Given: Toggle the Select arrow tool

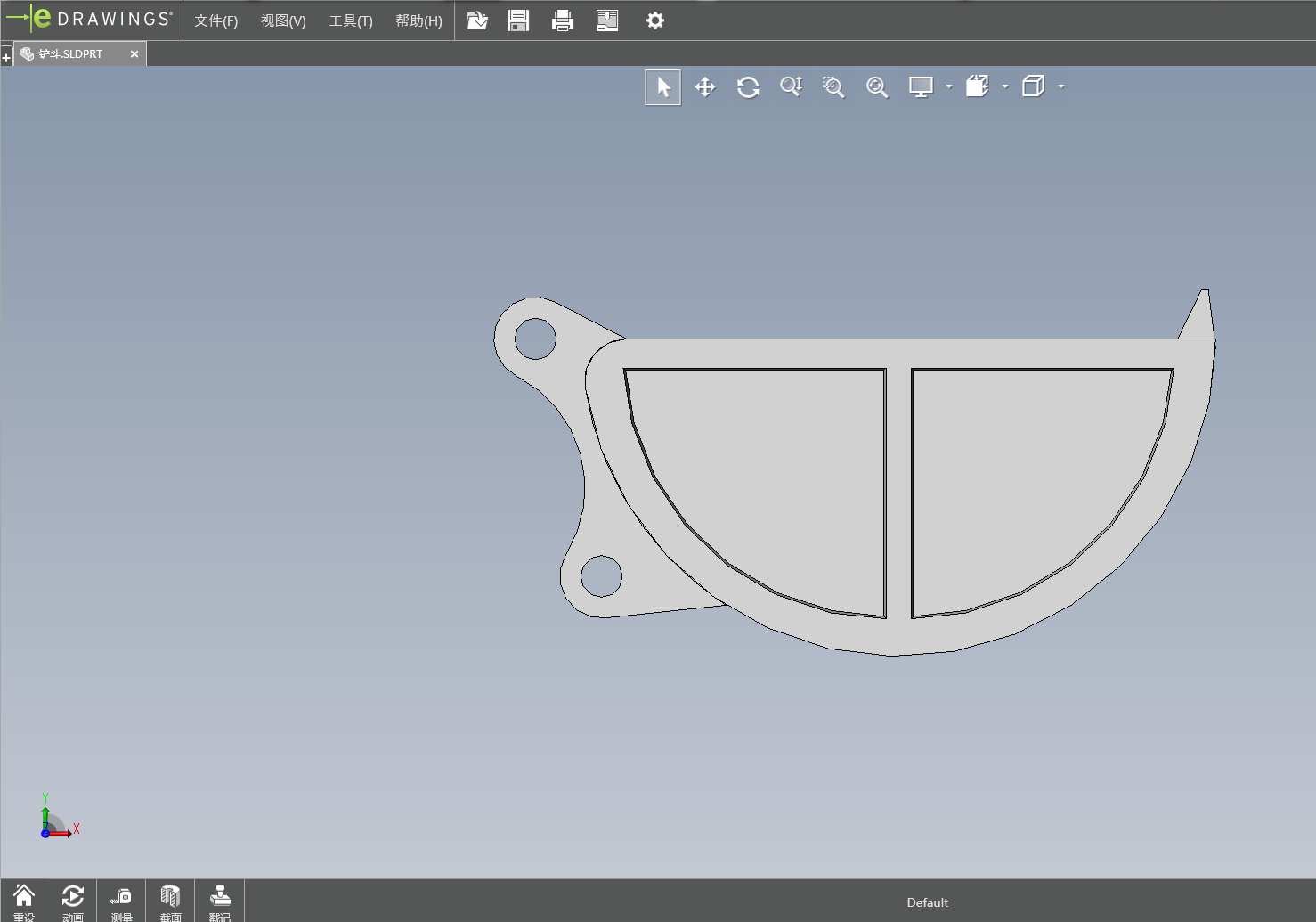Looking at the screenshot, I should point(663,87).
